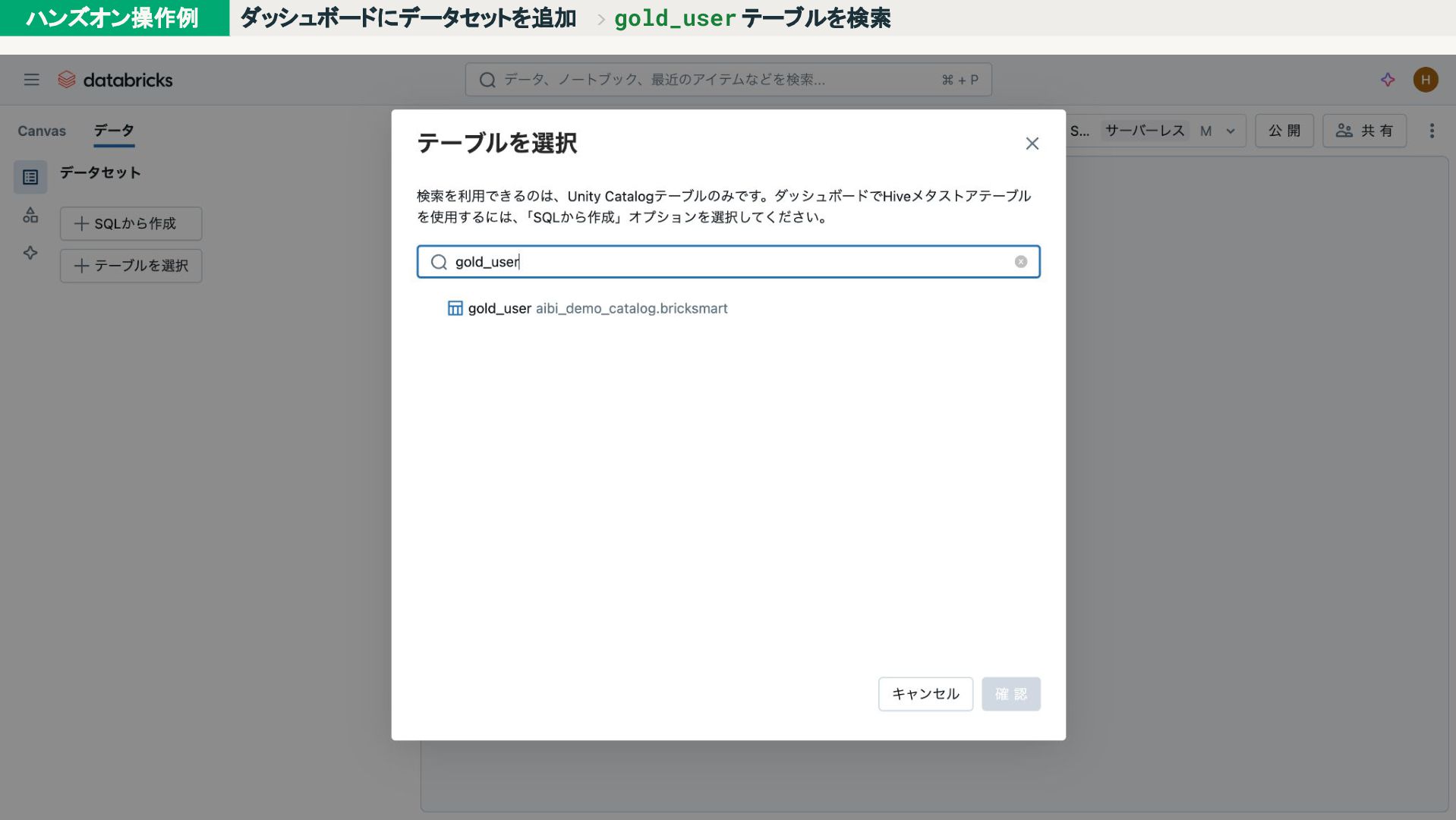Focus the table search field with gold_user
The image size is (1456, 820).
[x=728, y=262]
